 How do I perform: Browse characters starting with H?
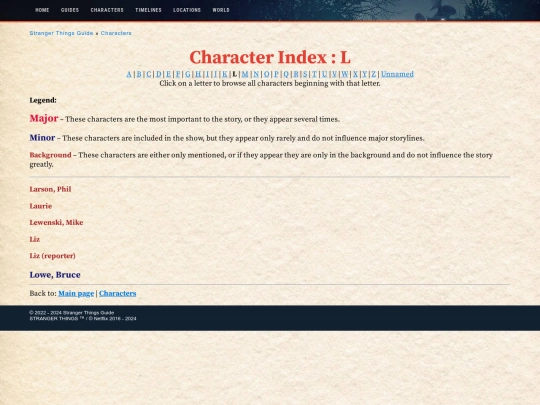[x=198, y=74]
